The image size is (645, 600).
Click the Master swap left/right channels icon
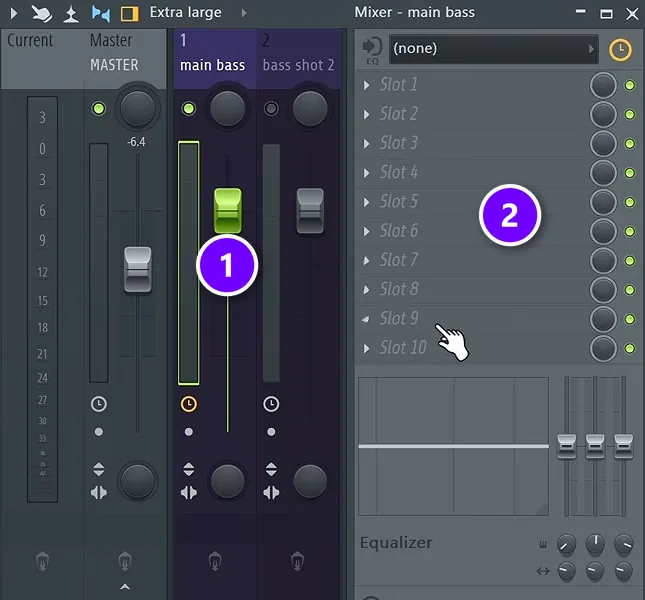coord(99,469)
